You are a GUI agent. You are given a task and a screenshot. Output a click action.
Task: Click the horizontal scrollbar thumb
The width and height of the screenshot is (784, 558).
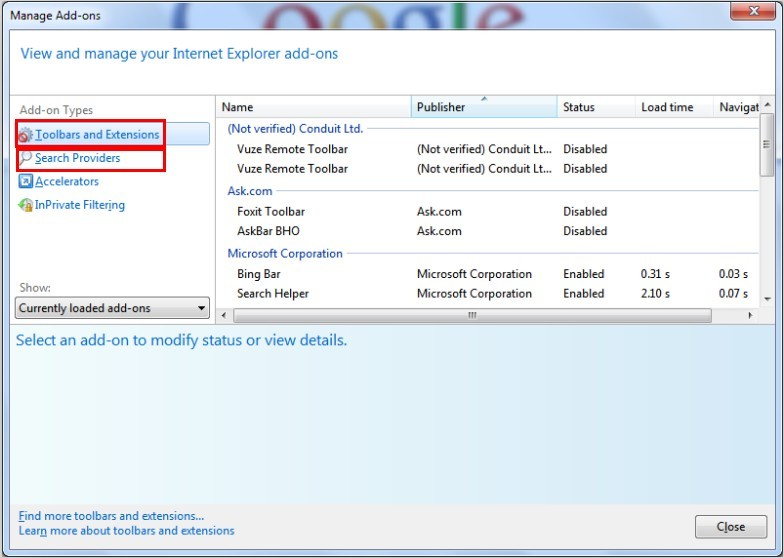472,316
